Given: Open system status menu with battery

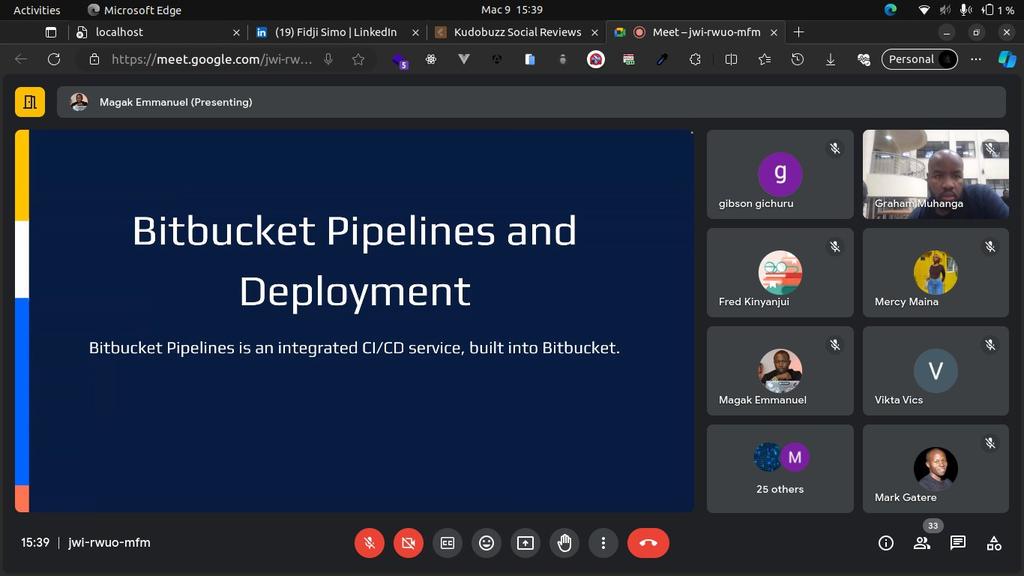Looking at the screenshot, I should coord(966,10).
